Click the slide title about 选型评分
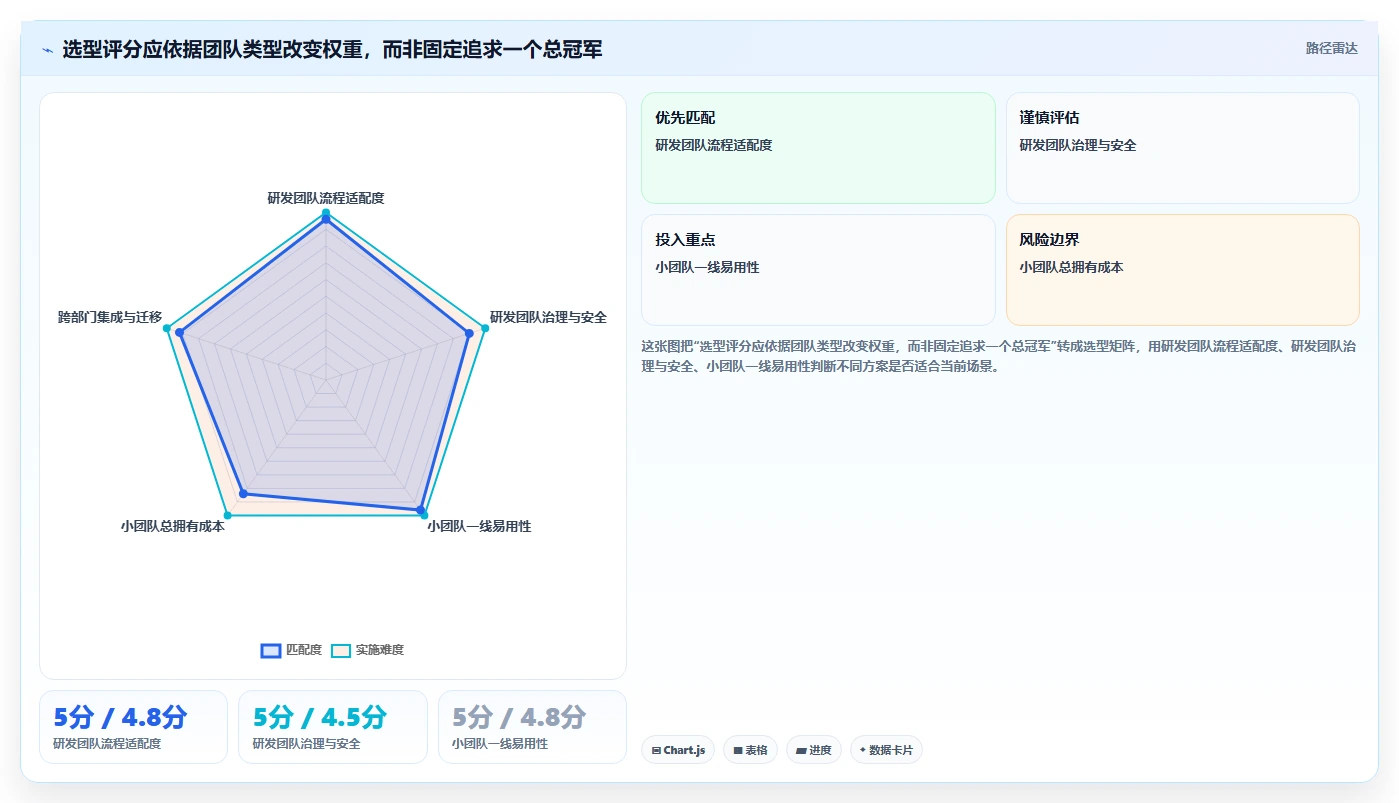Screen dimensions: 1399x803 332,49
